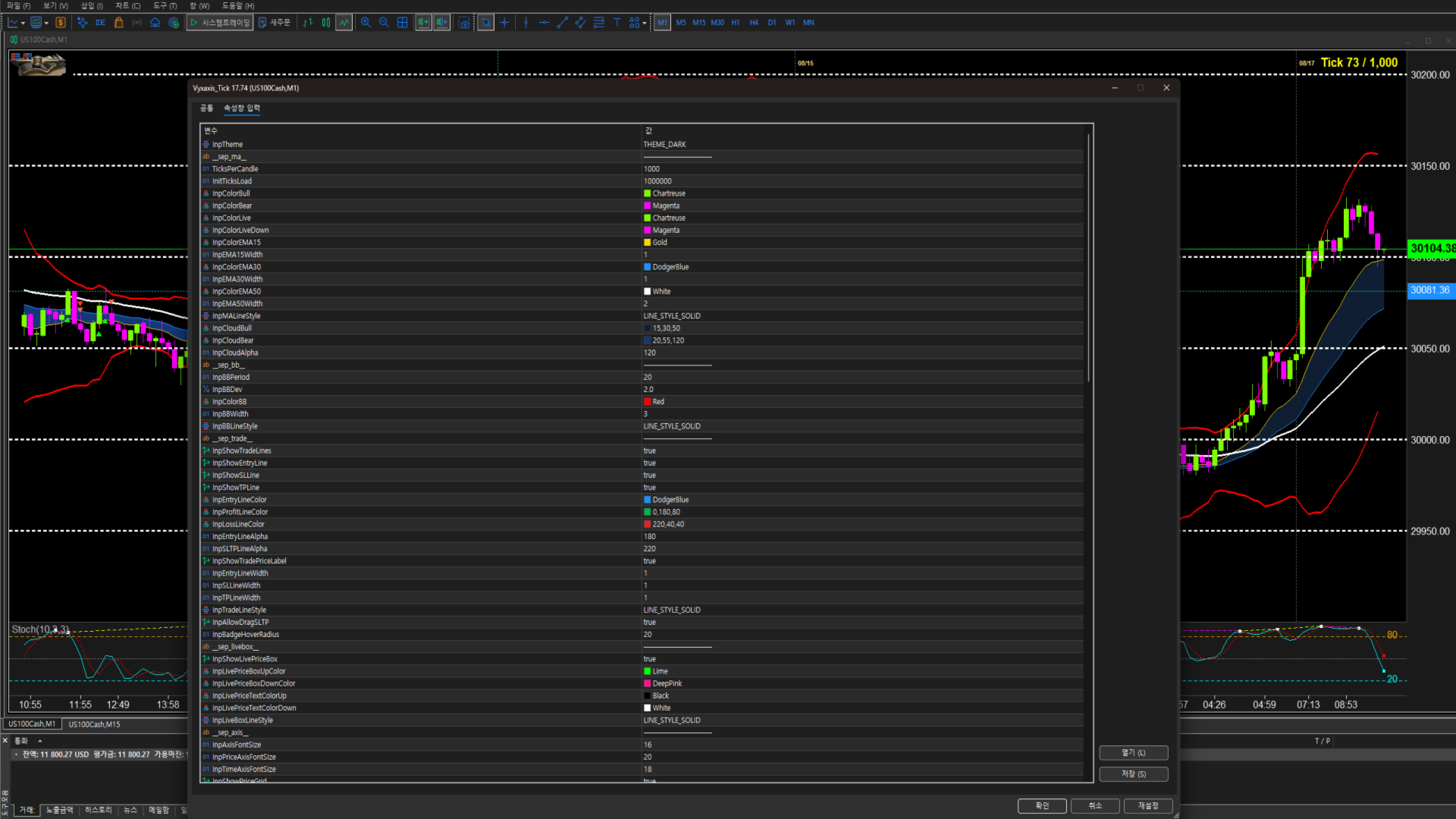The height and width of the screenshot is (819, 1456).
Task: Switch to the D1 timeframe
Action: [772, 23]
